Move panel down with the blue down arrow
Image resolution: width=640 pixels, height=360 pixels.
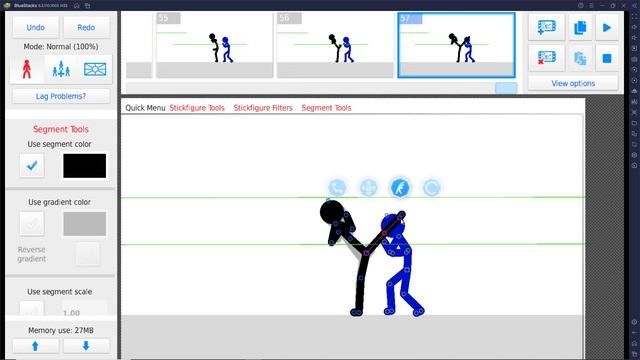[86, 346]
